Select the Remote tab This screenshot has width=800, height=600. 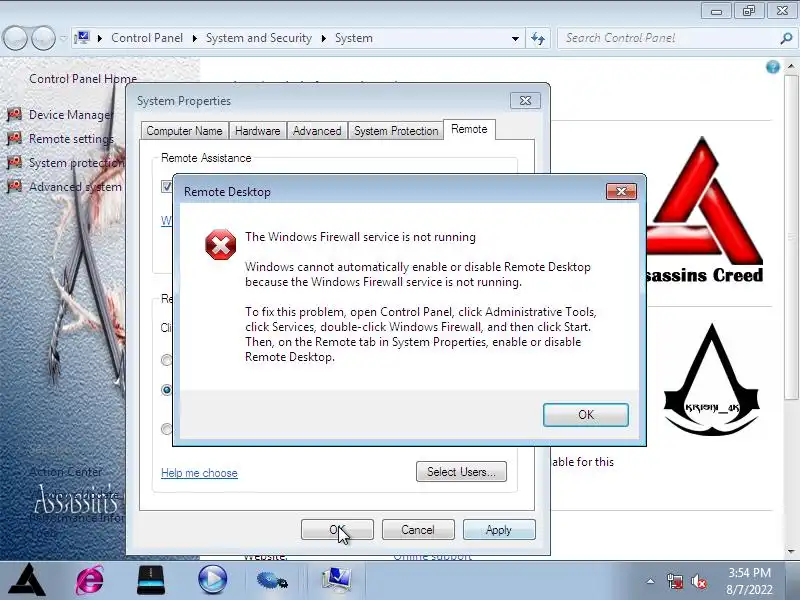[x=469, y=129]
